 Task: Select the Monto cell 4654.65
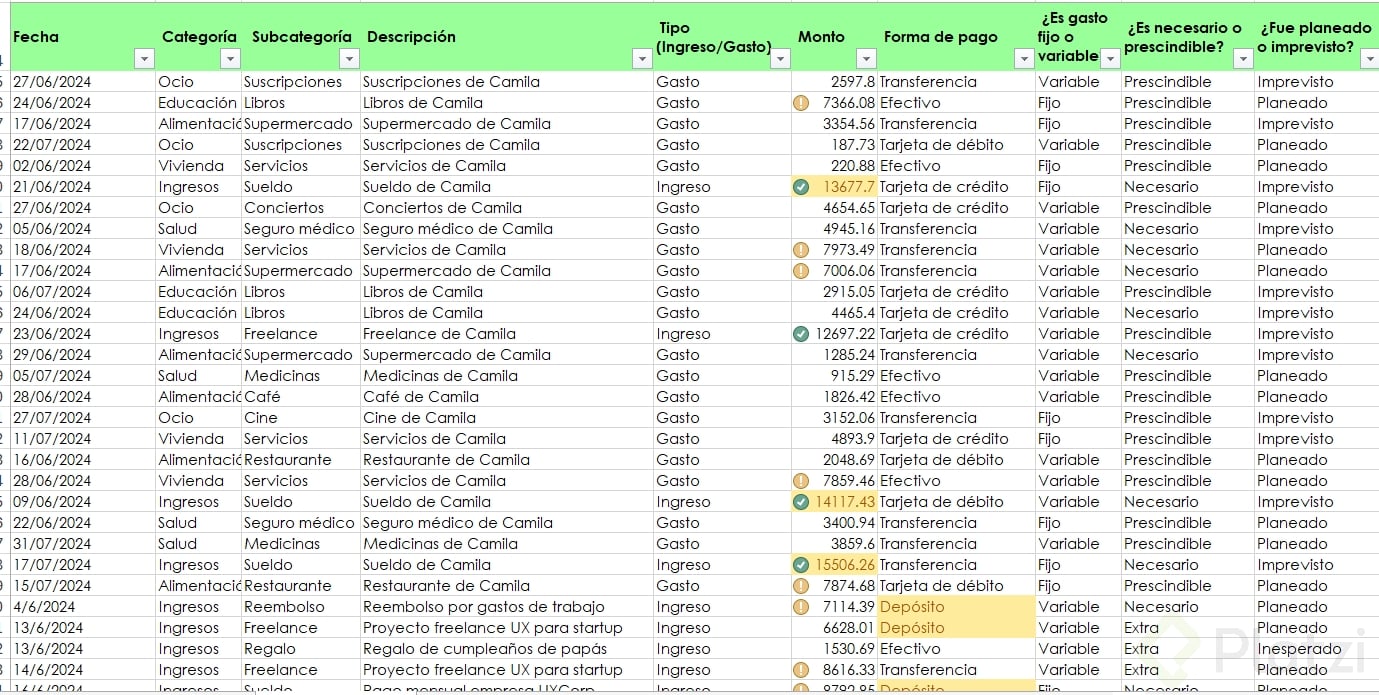pos(834,208)
